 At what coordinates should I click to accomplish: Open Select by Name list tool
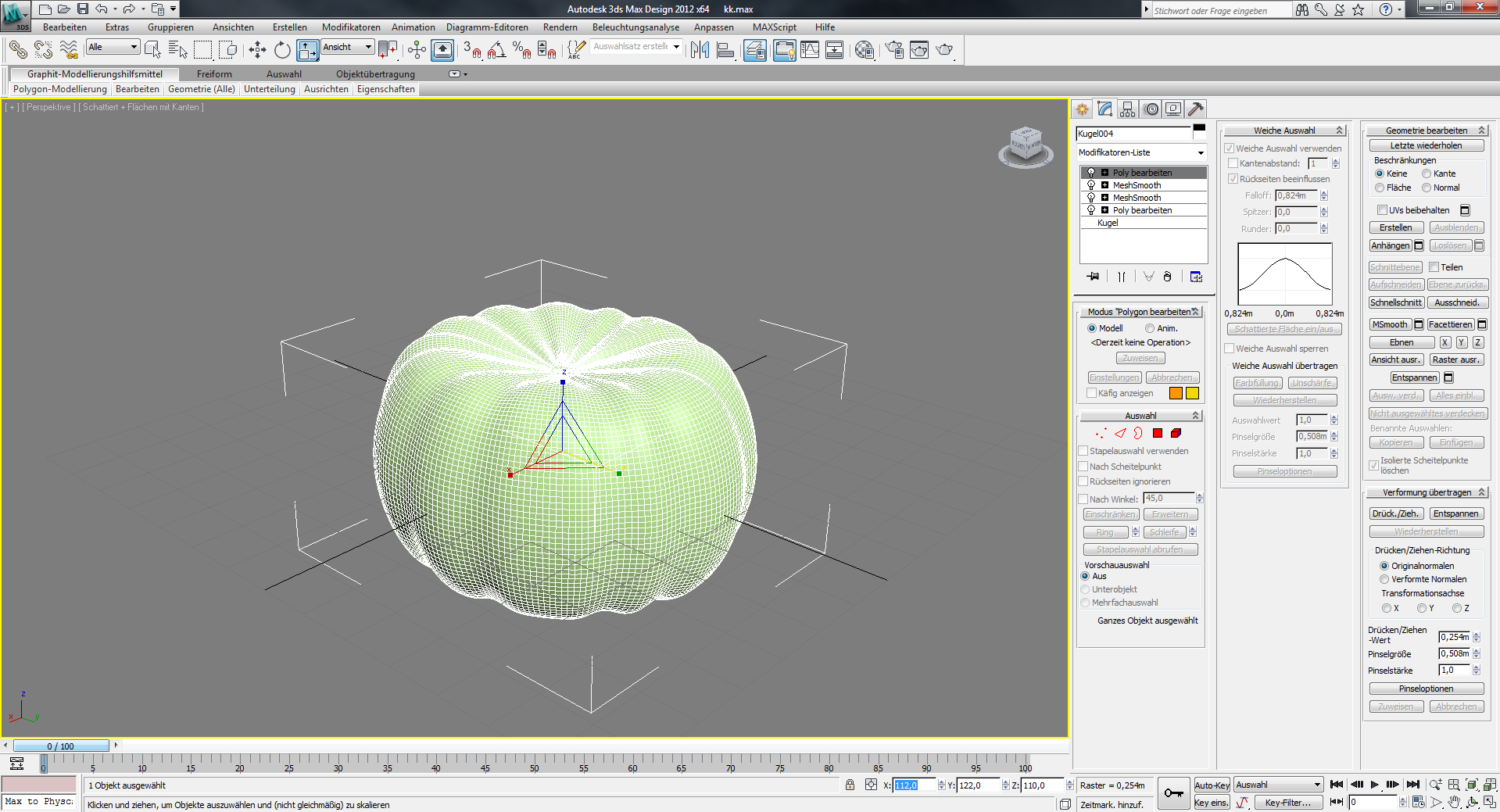click(x=178, y=50)
